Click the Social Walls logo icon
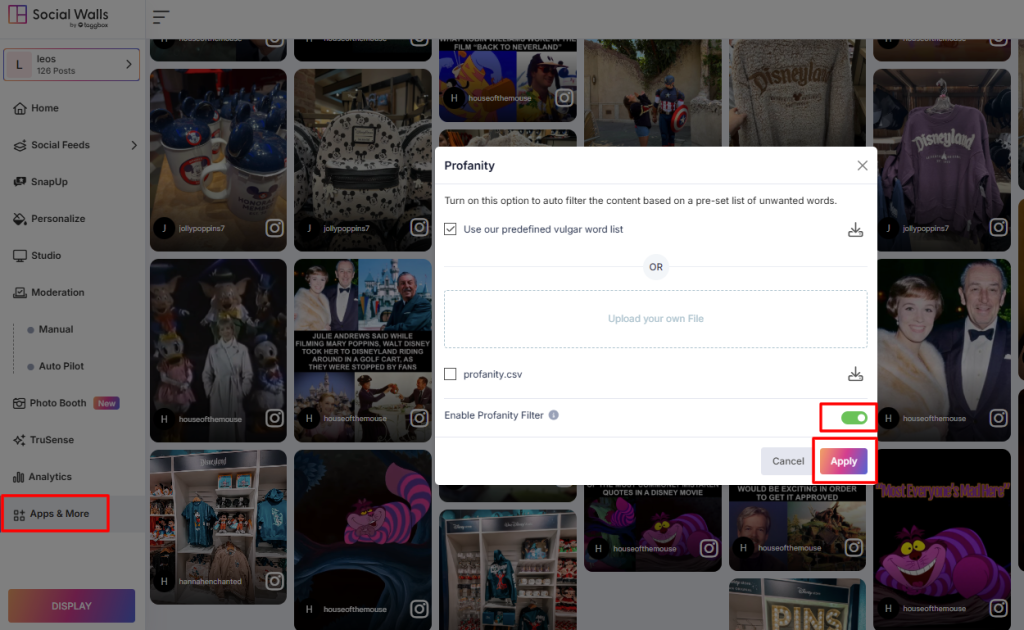The height and width of the screenshot is (630, 1024). (17, 17)
